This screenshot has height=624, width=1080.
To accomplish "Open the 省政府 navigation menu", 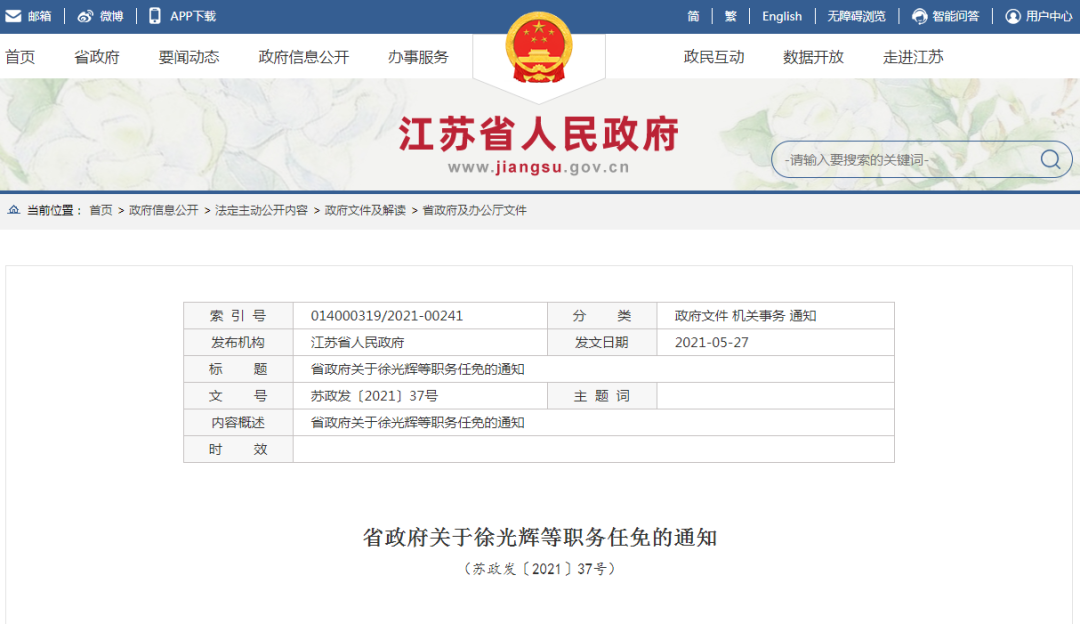I will tap(97, 56).
